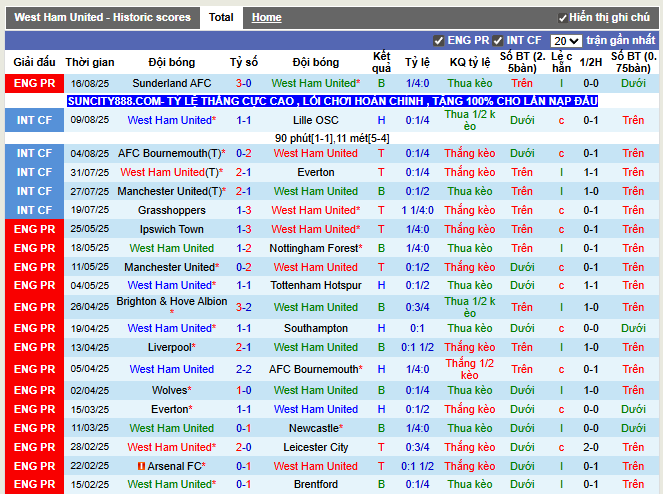Toggle the 'Hiển thị ghi chú' checkbox
The image size is (663, 494).
click(562, 18)
